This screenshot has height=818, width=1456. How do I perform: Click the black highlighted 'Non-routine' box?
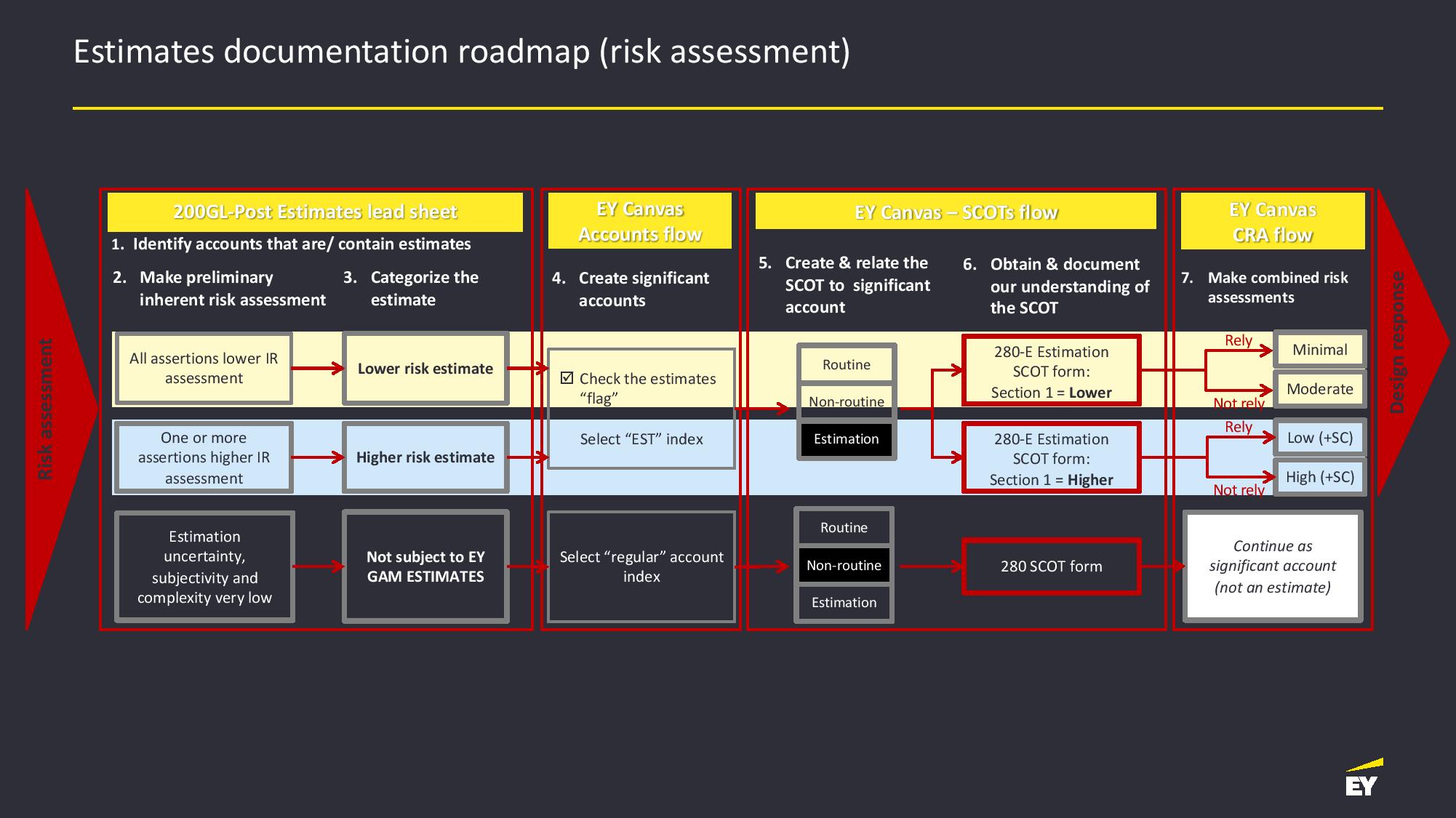[x=844, y=565]
